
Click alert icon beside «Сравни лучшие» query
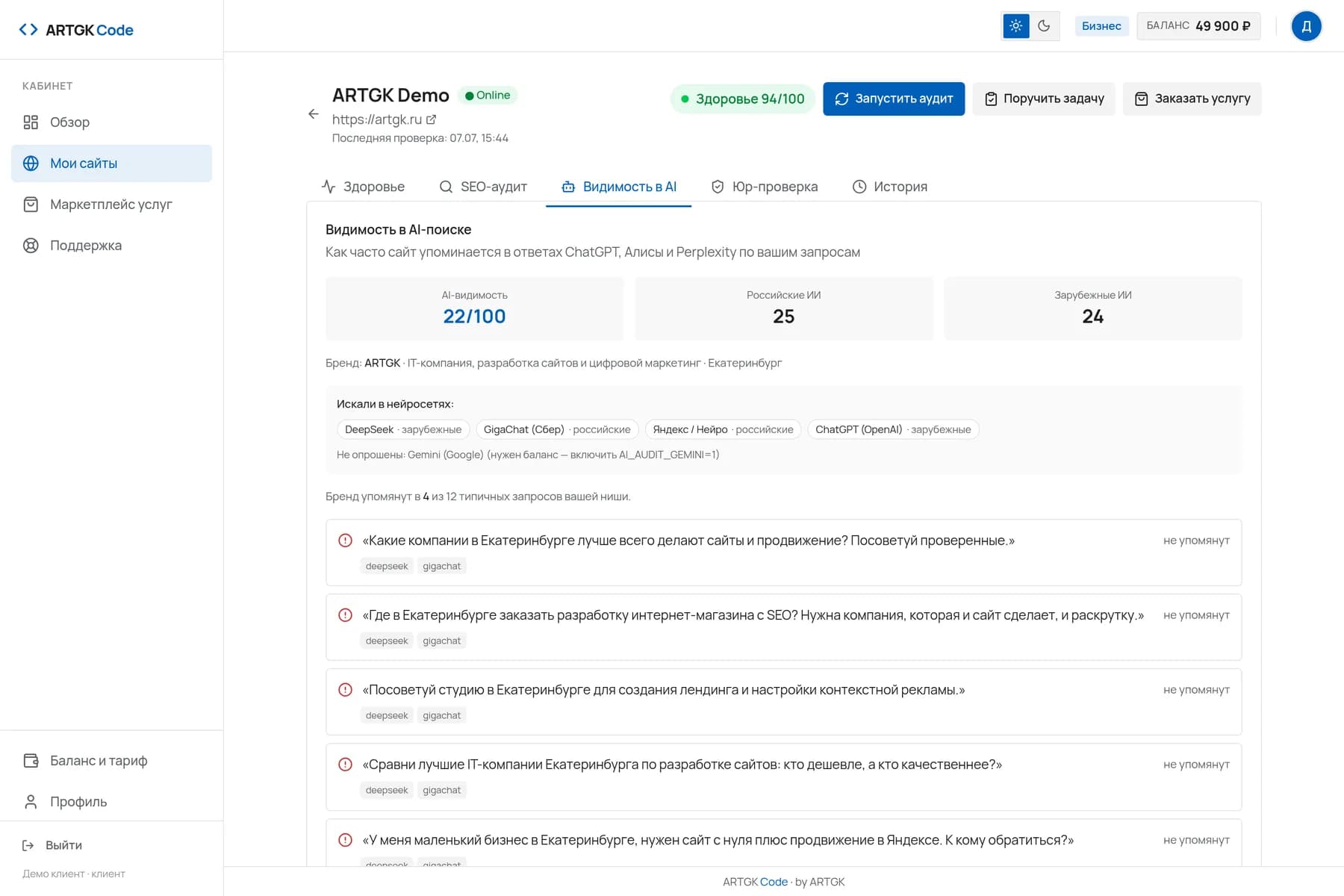tap(345, 765)
